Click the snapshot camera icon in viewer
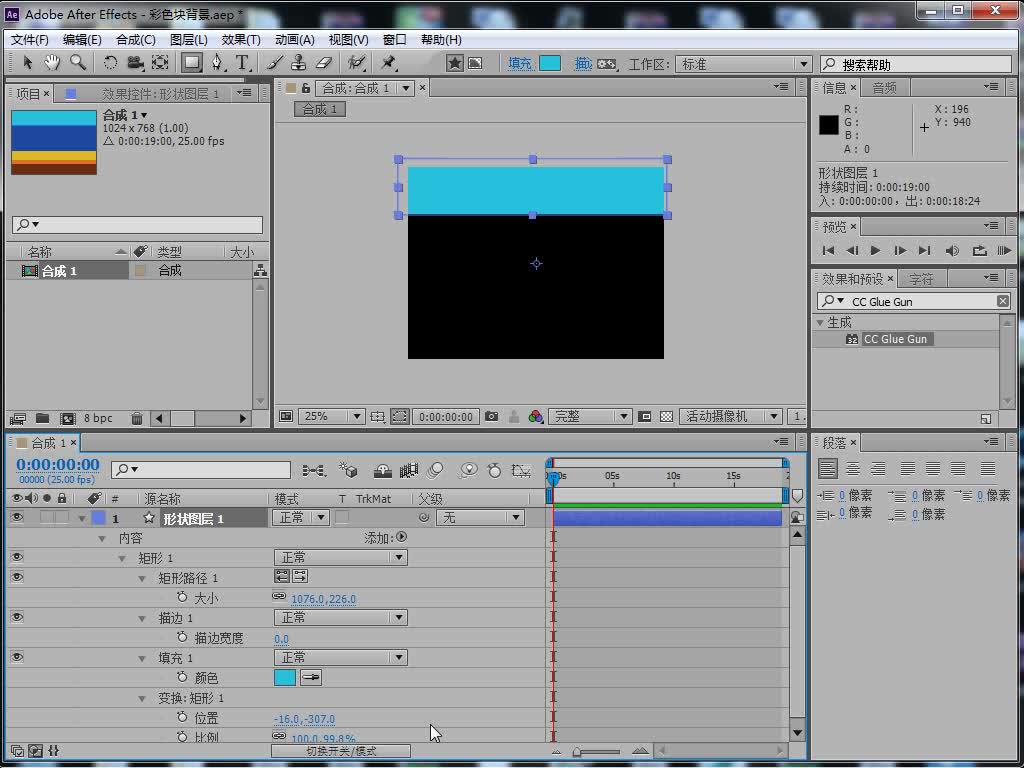Viewport: 1024px width, 768px height. (x=492, y=417)
